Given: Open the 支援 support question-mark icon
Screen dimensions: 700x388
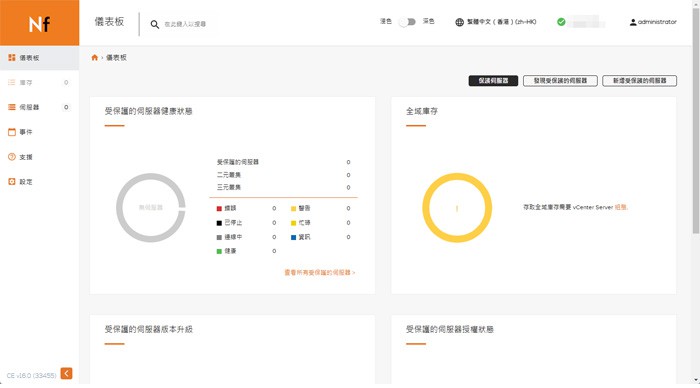Looking at the screenshot, I should [x=12, y=157].
